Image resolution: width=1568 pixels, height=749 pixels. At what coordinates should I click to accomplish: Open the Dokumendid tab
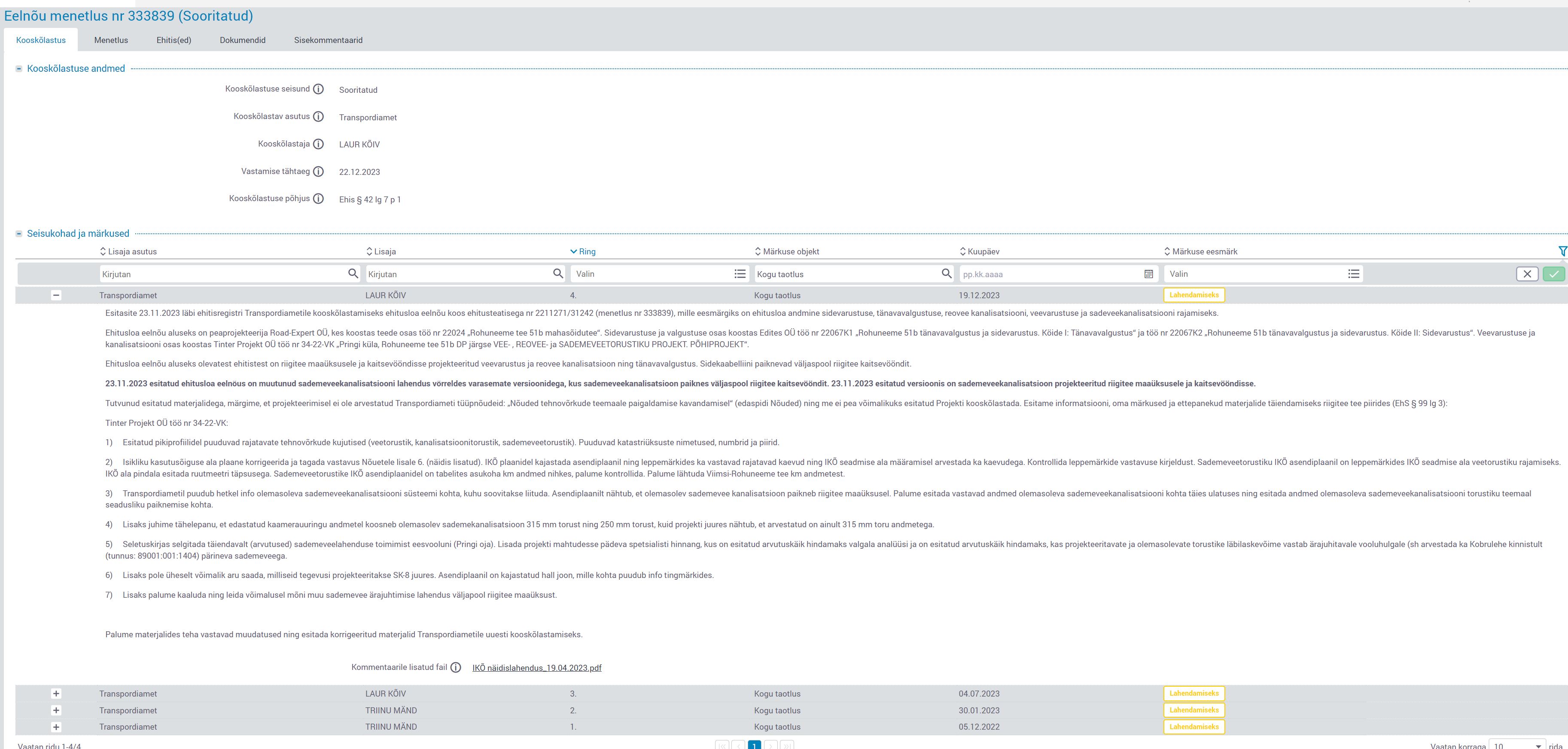(x=242, y=40)
